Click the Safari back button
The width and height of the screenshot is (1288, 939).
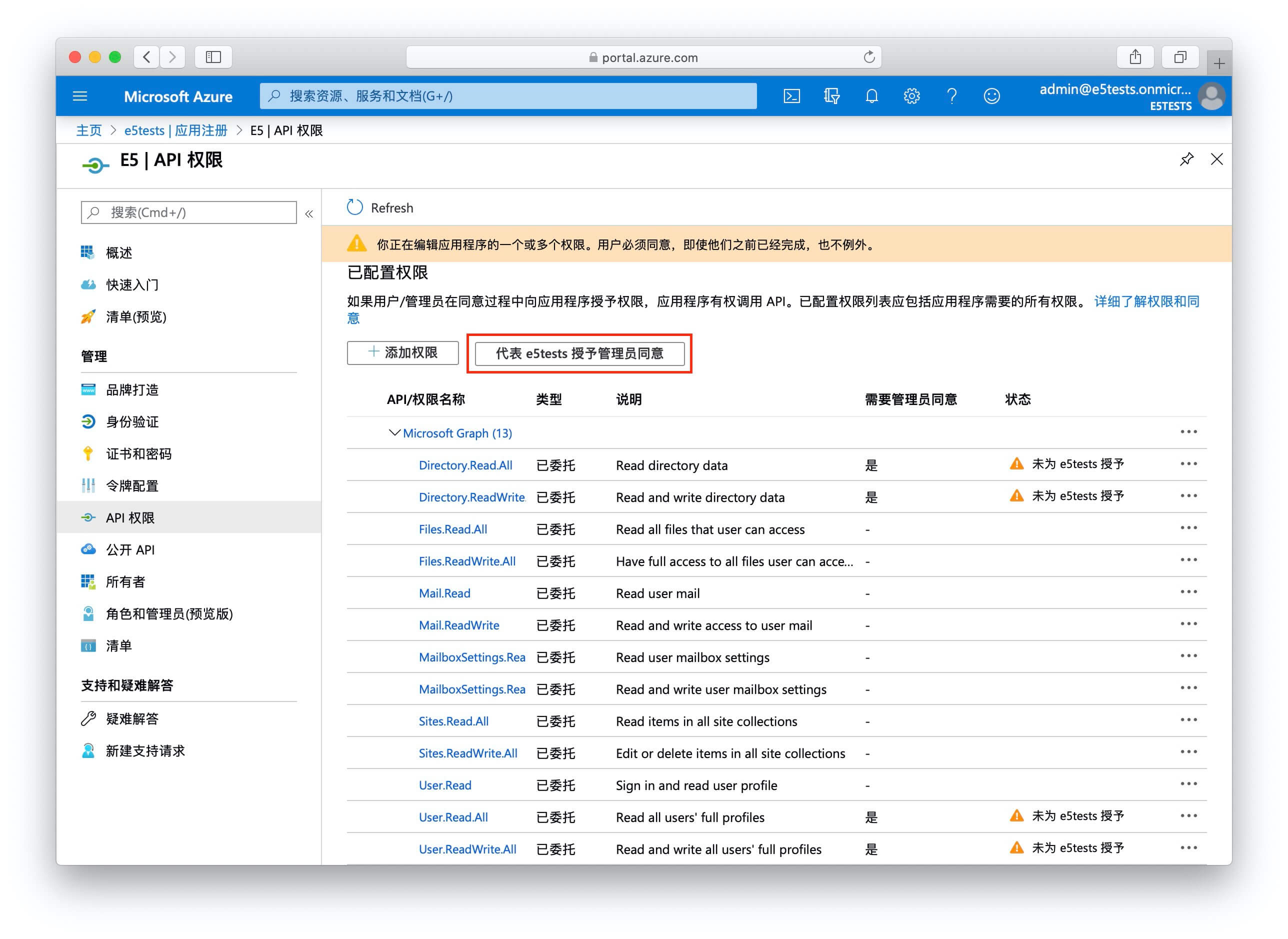click(x=146, y=57)
